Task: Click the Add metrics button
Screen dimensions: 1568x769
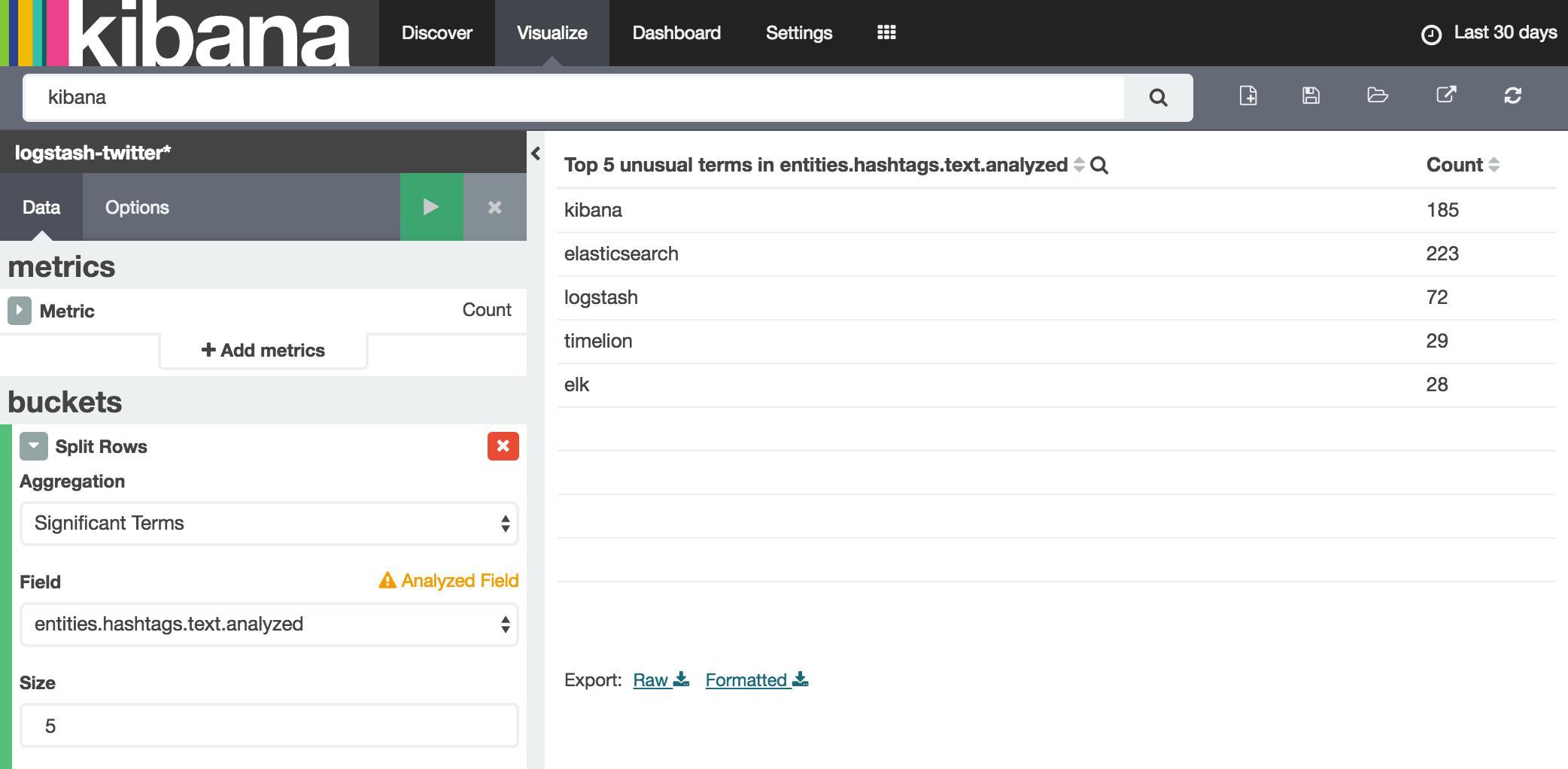Action: pos(263,349)
